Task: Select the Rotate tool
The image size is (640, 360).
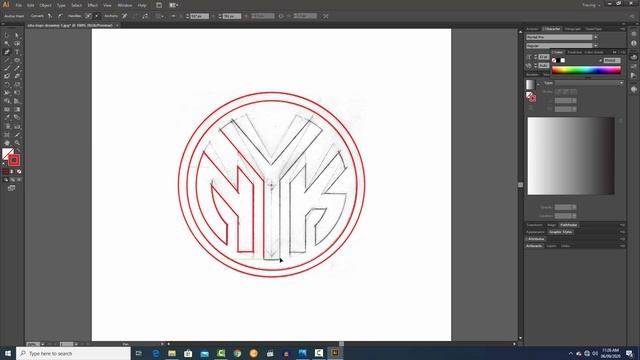Action: [x=7, y=85]
